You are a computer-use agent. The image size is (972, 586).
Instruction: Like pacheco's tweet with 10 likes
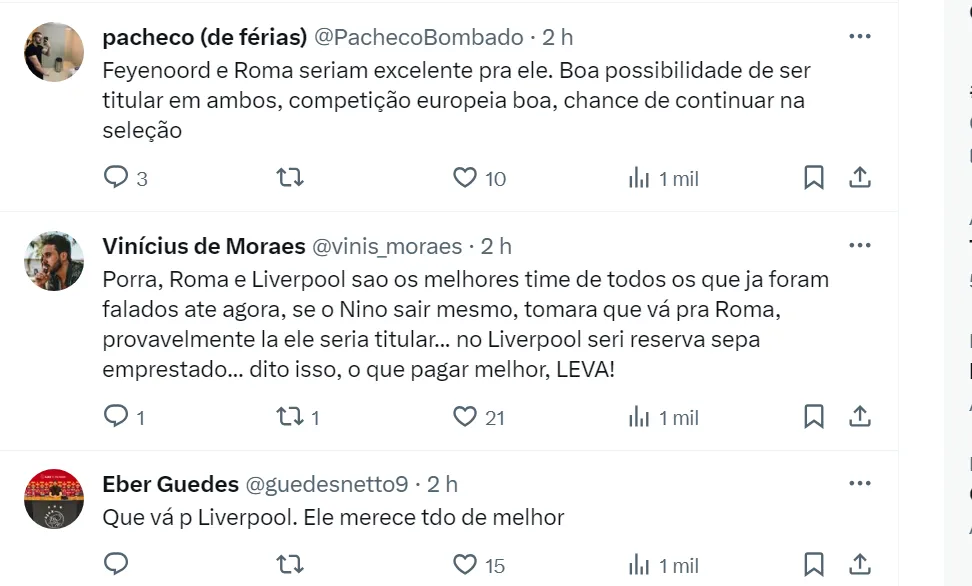(x=465, y=178)
